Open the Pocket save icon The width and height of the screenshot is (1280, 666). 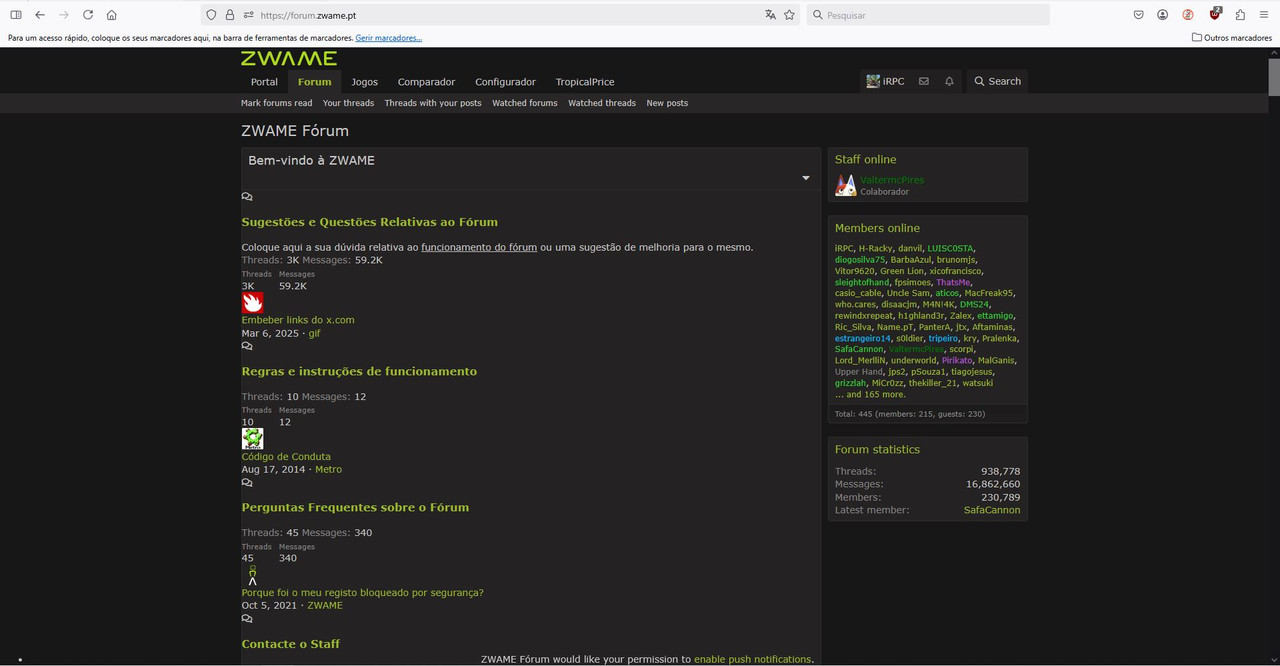coord(1139,15)
